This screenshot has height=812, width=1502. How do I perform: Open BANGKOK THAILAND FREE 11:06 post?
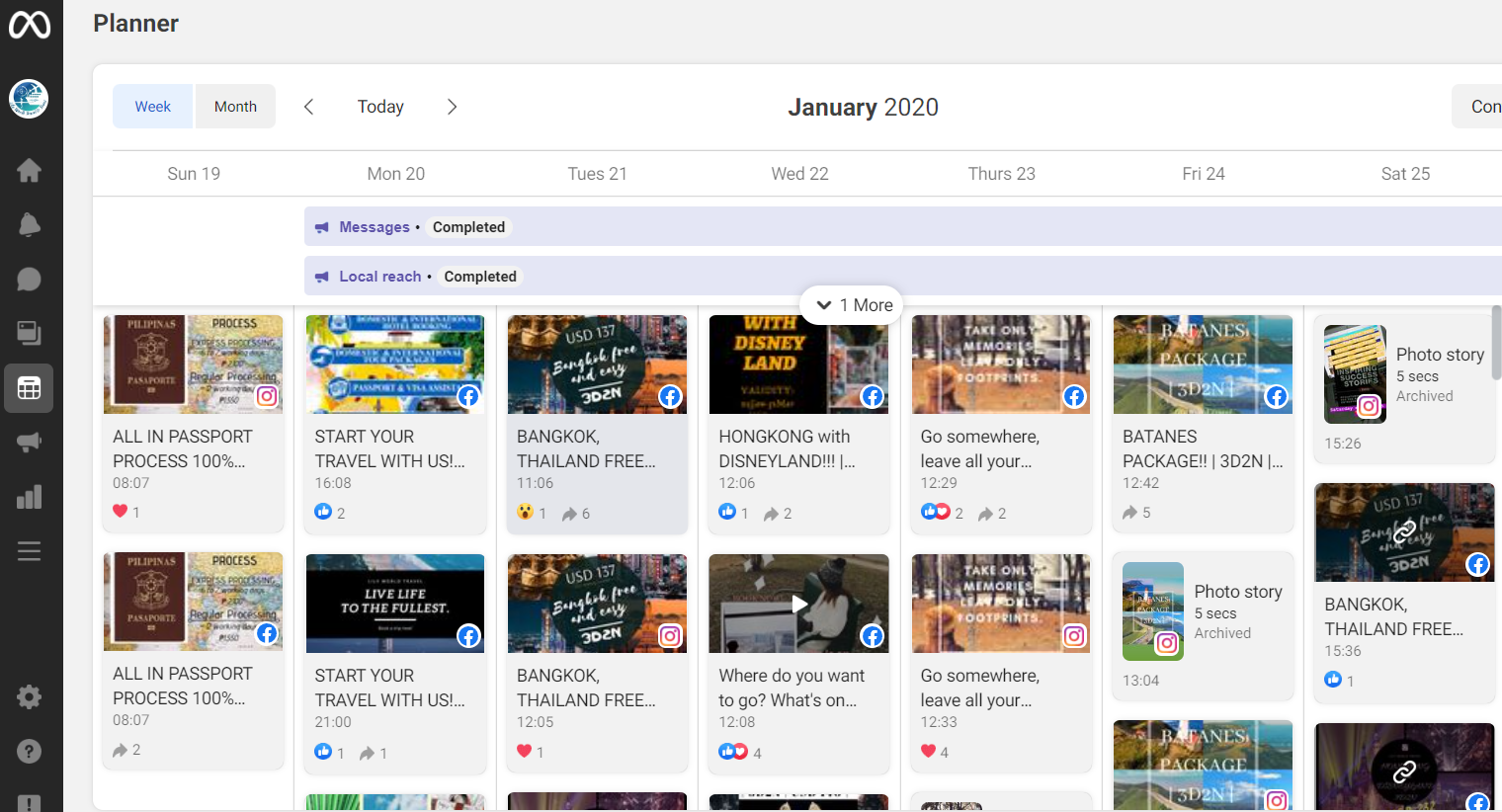pos(597,423)
